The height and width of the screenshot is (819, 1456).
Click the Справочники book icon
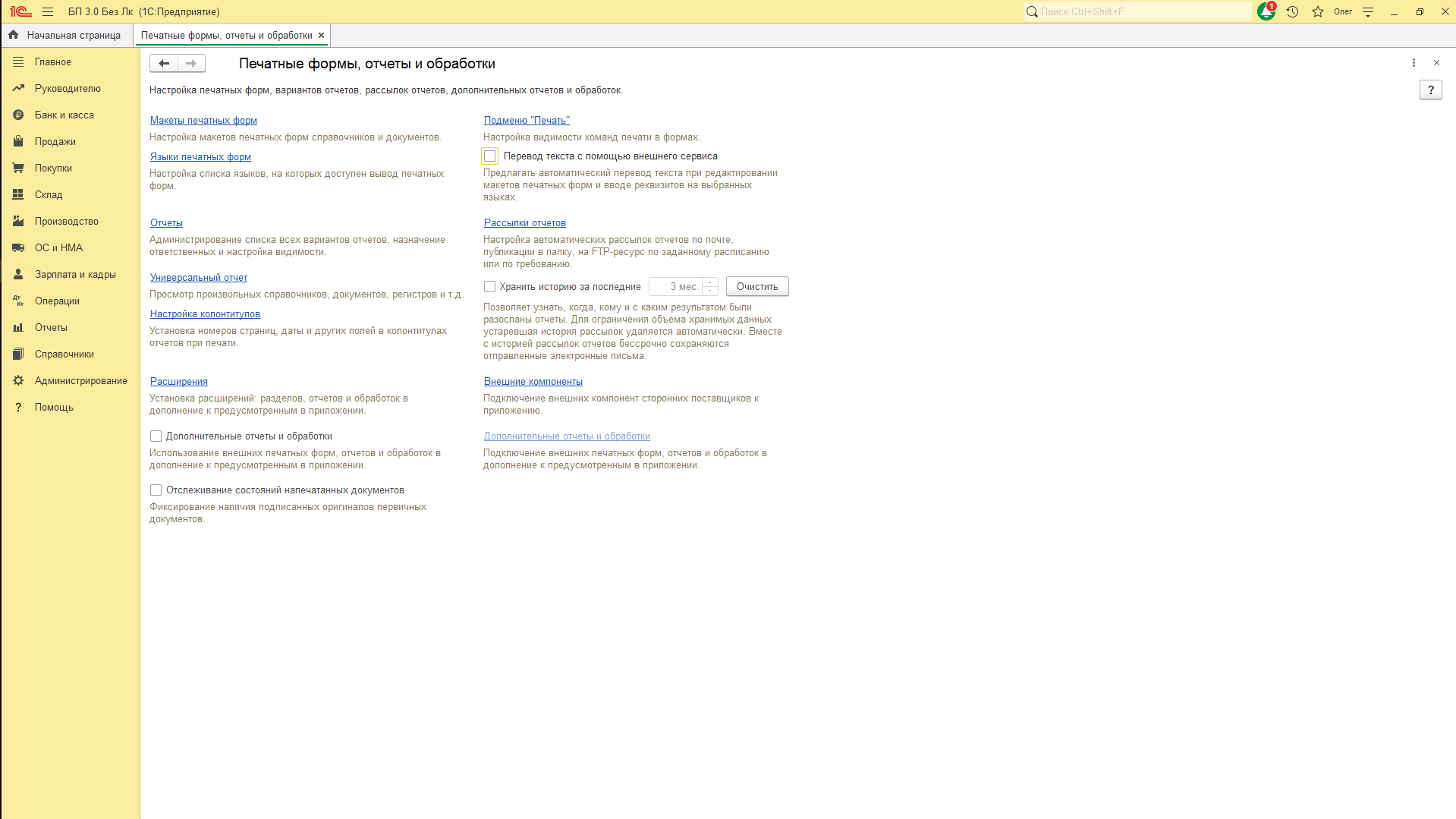(x=18, y=354)
